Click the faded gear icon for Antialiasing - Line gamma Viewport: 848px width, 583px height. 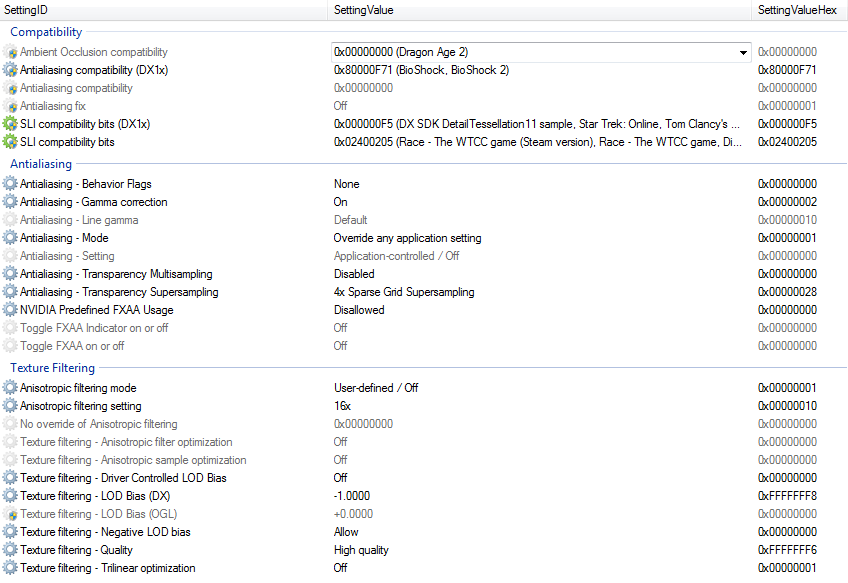click(10, 220)
